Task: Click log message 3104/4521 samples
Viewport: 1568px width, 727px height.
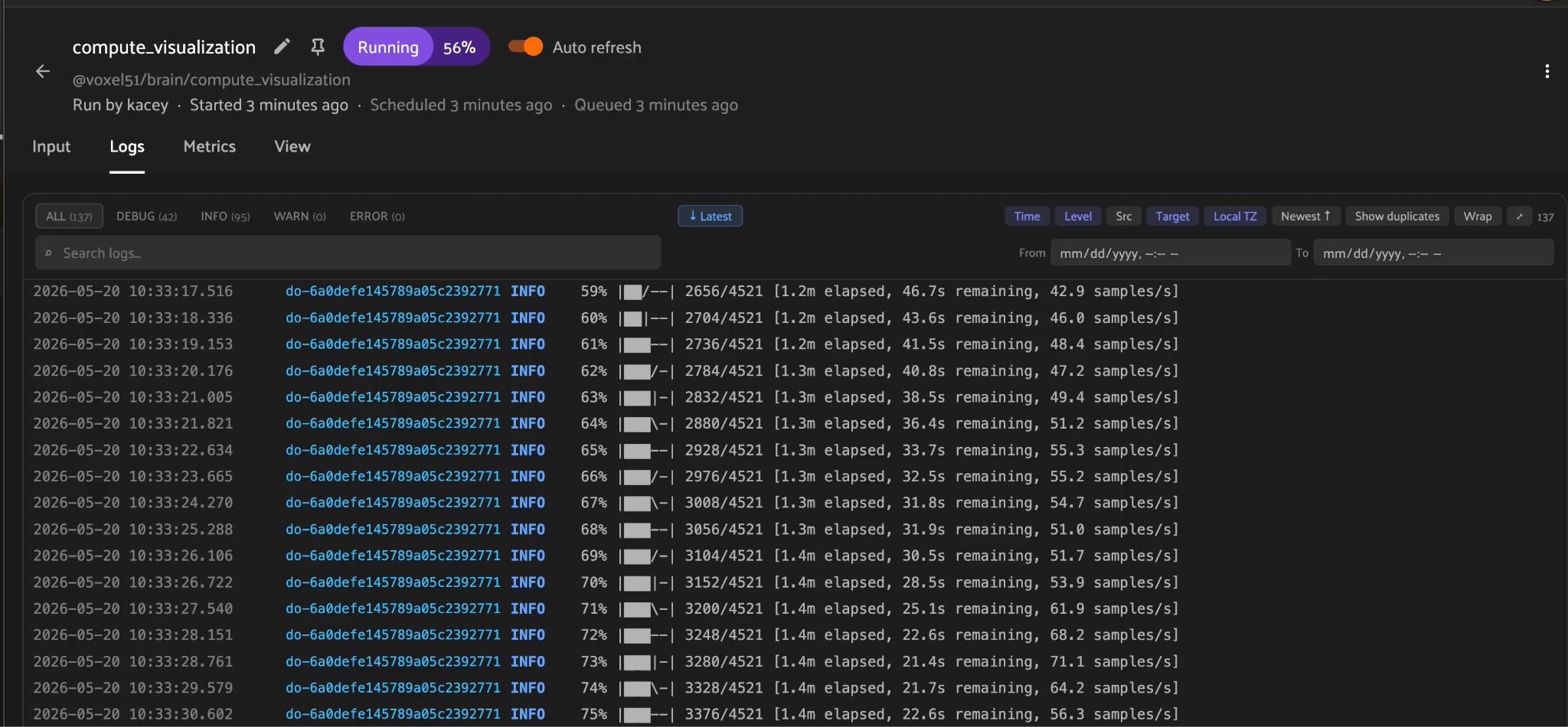Action: (879, 556)
